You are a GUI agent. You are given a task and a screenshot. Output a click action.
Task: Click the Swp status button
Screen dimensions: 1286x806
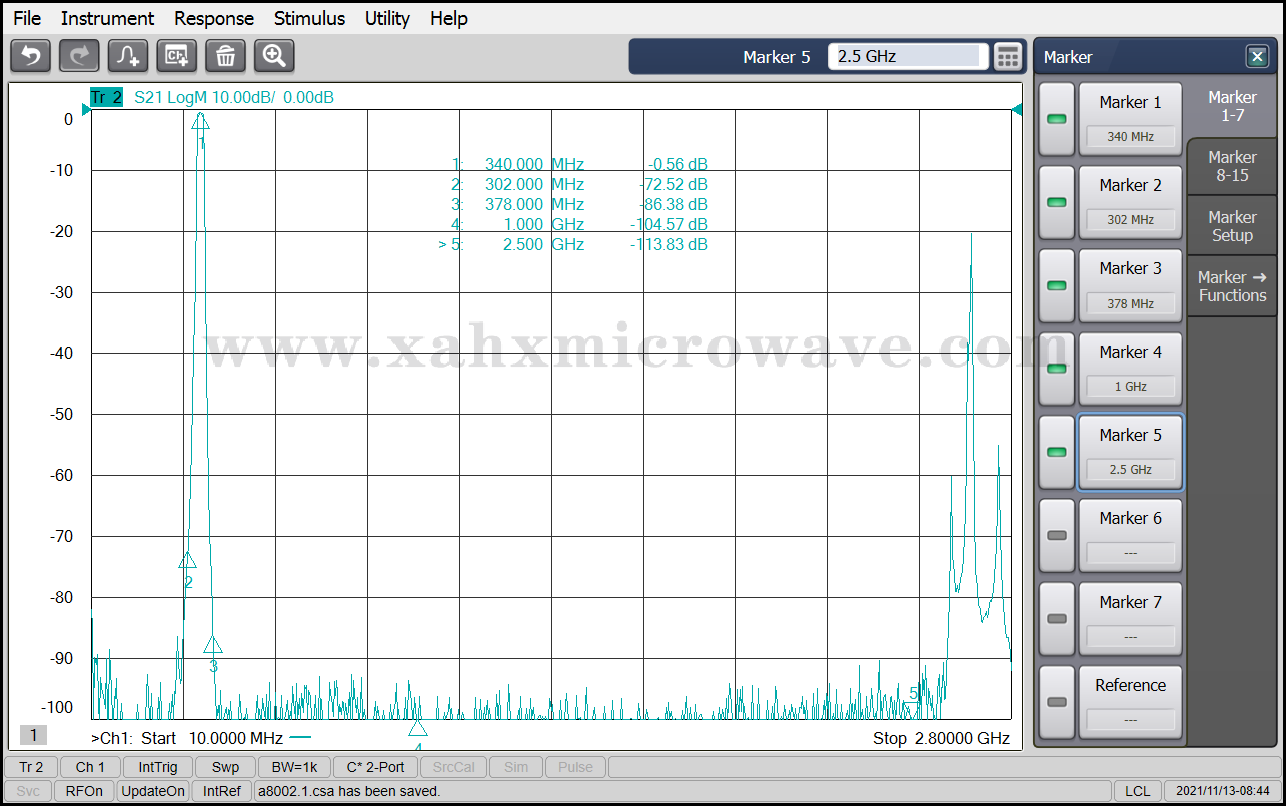point(225,767)
